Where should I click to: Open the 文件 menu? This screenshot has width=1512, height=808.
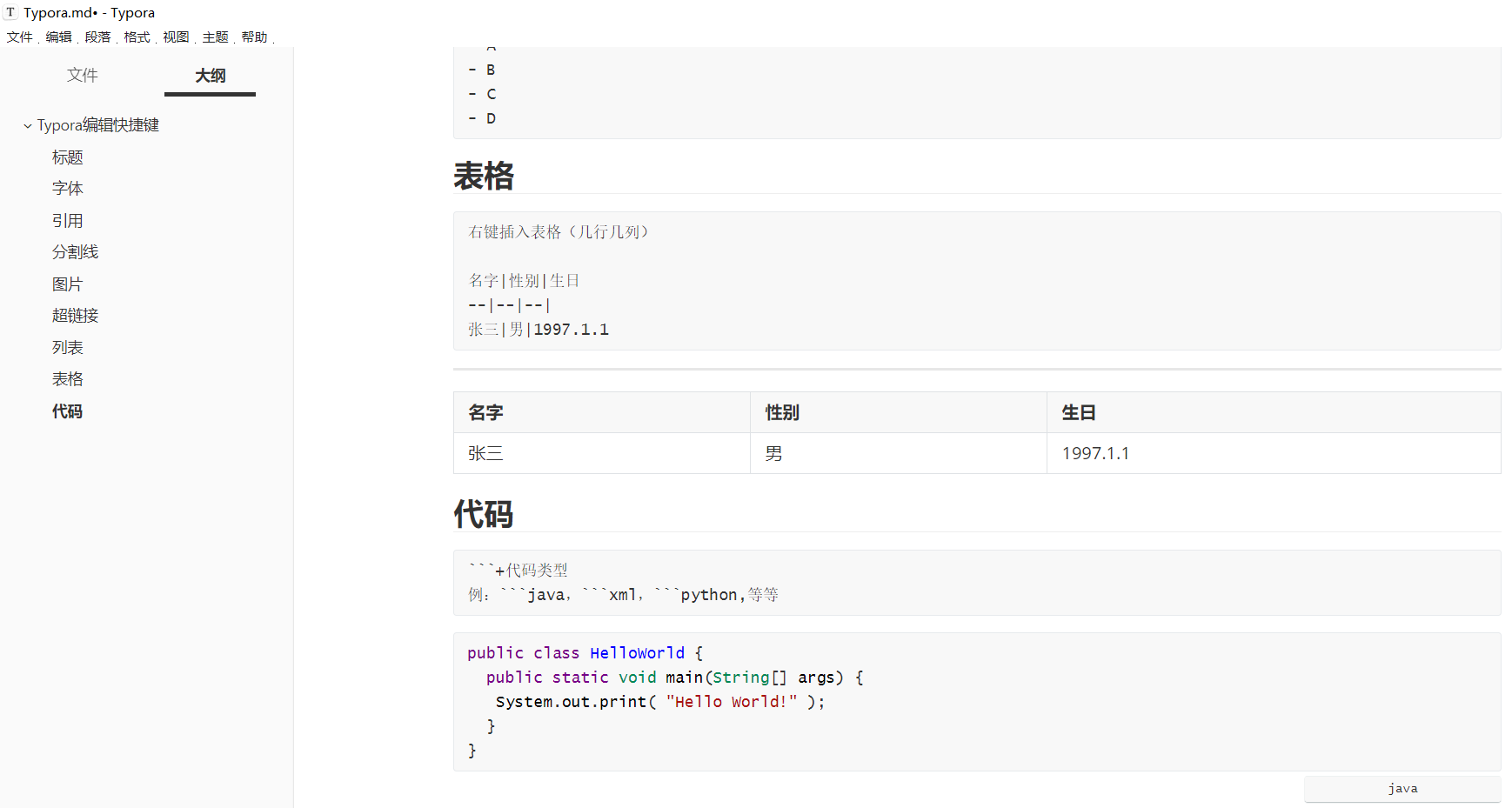point(19,37)
